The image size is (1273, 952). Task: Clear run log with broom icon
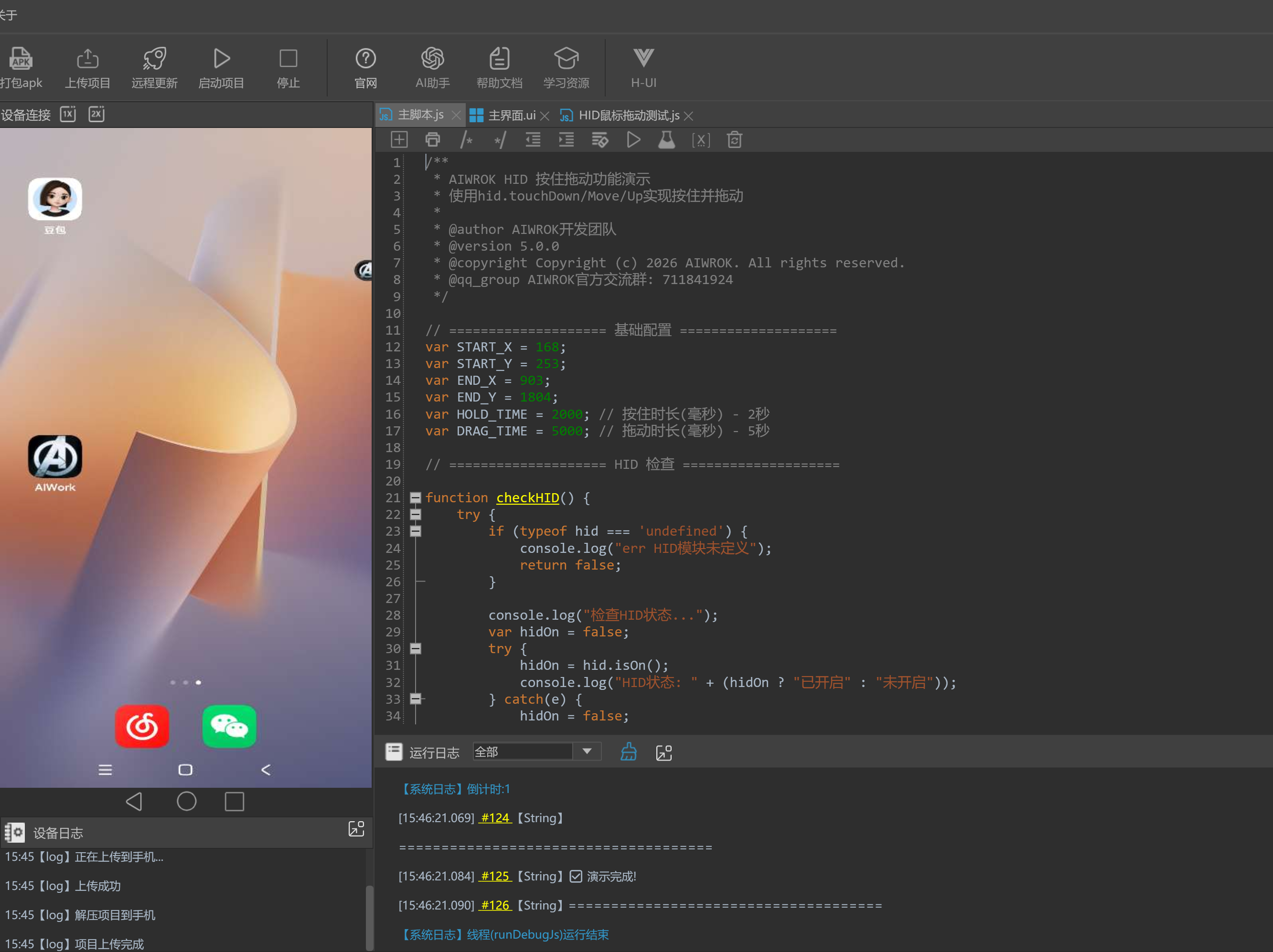coord(629,752)
